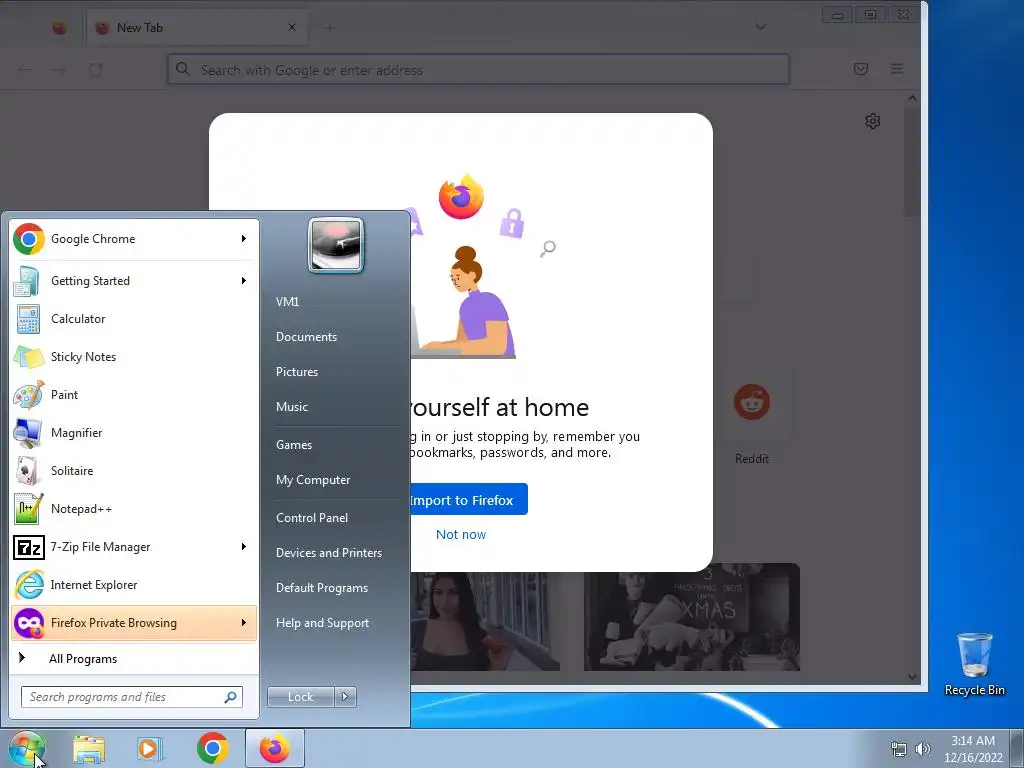Click search magnifier in Start search box
Image resolution: width=1024 pixels, height=768 pixels.
tap(231, 697)
